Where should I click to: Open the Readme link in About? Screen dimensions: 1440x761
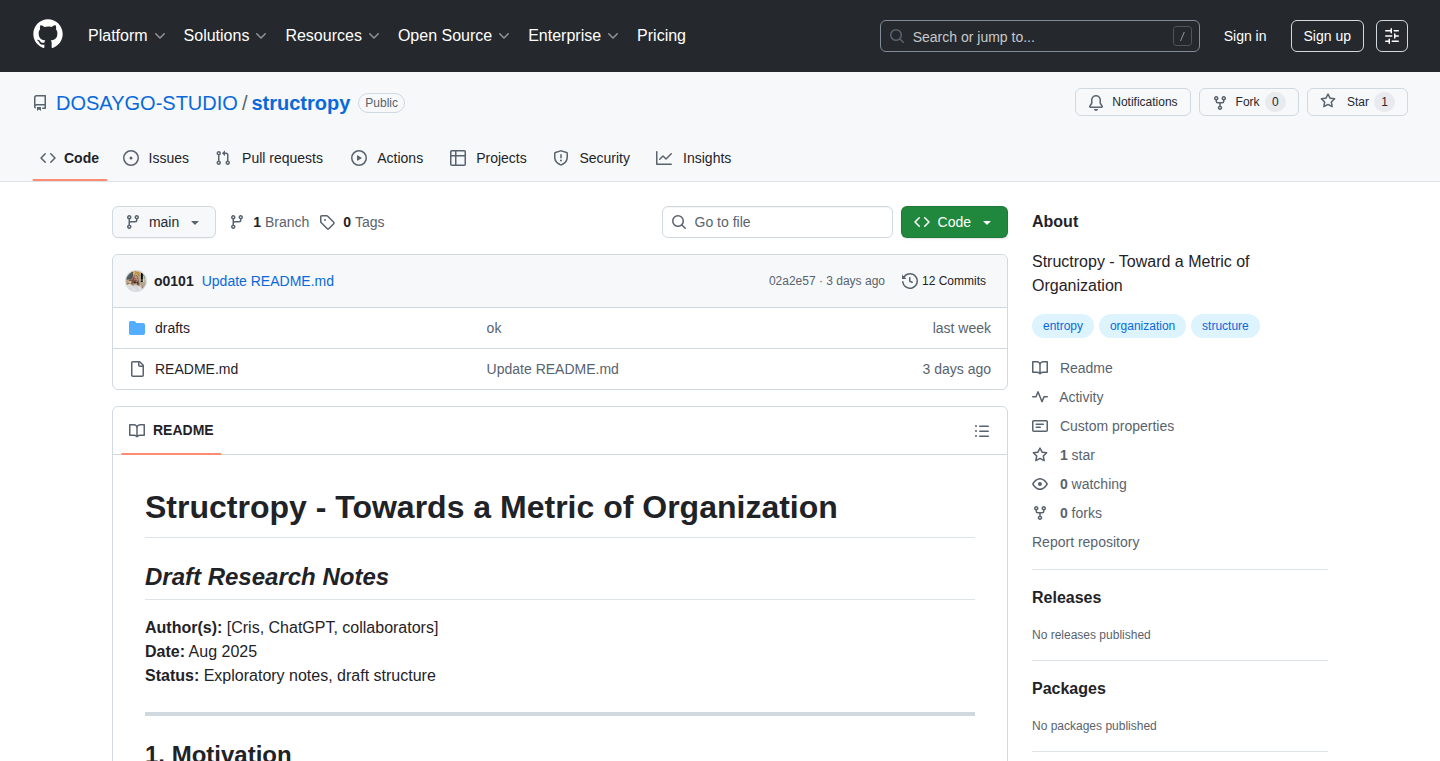(1073, 368)
